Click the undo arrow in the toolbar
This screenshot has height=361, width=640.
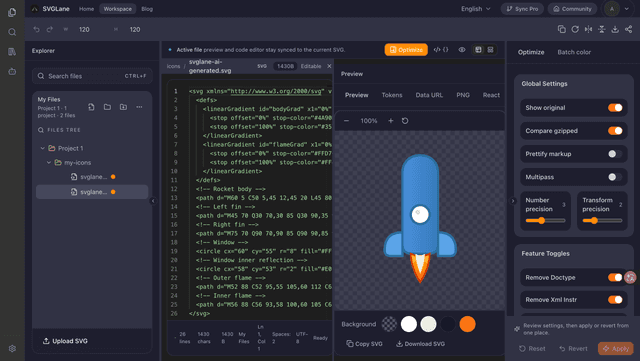tap(36, 29)
